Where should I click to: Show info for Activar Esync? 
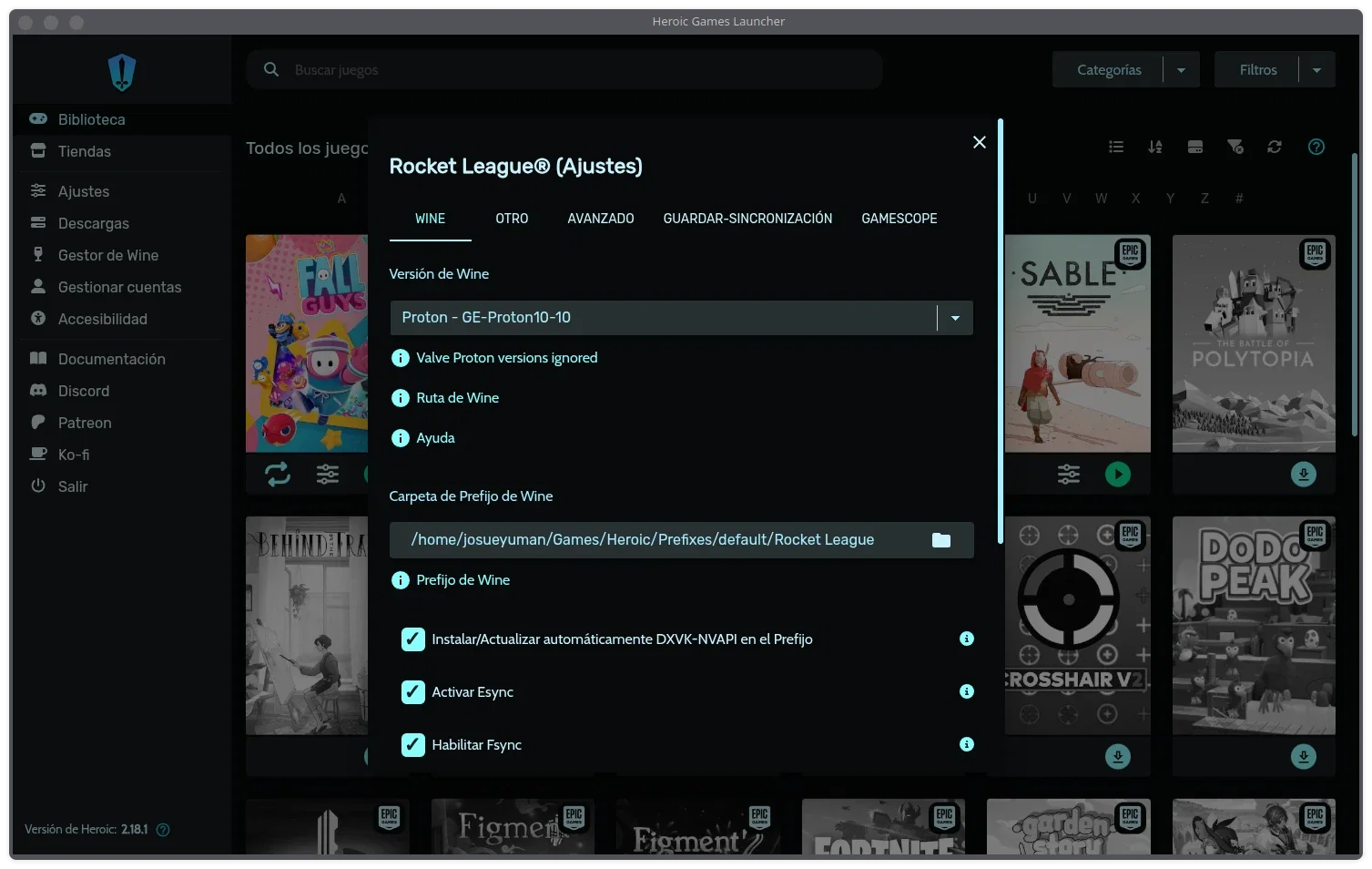967,691
